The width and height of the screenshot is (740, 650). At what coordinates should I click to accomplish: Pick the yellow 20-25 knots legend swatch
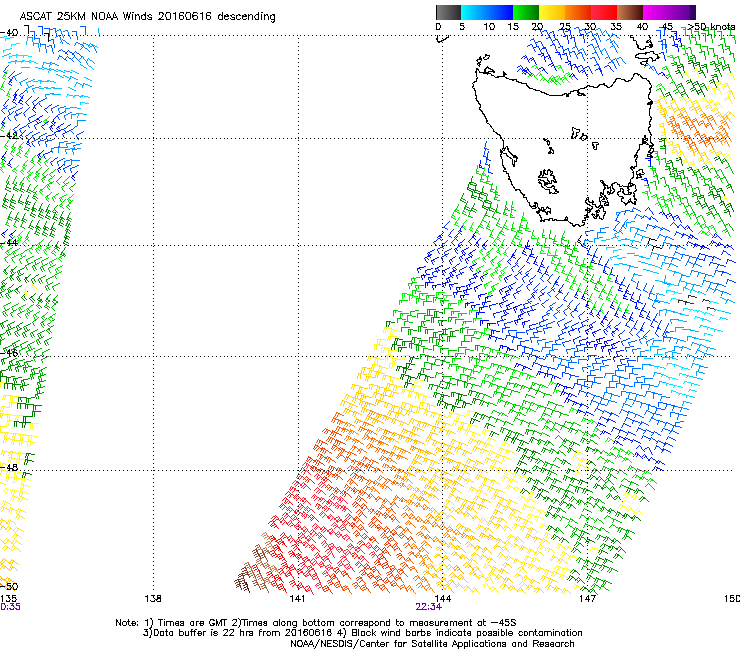click(x=552, y=12)
